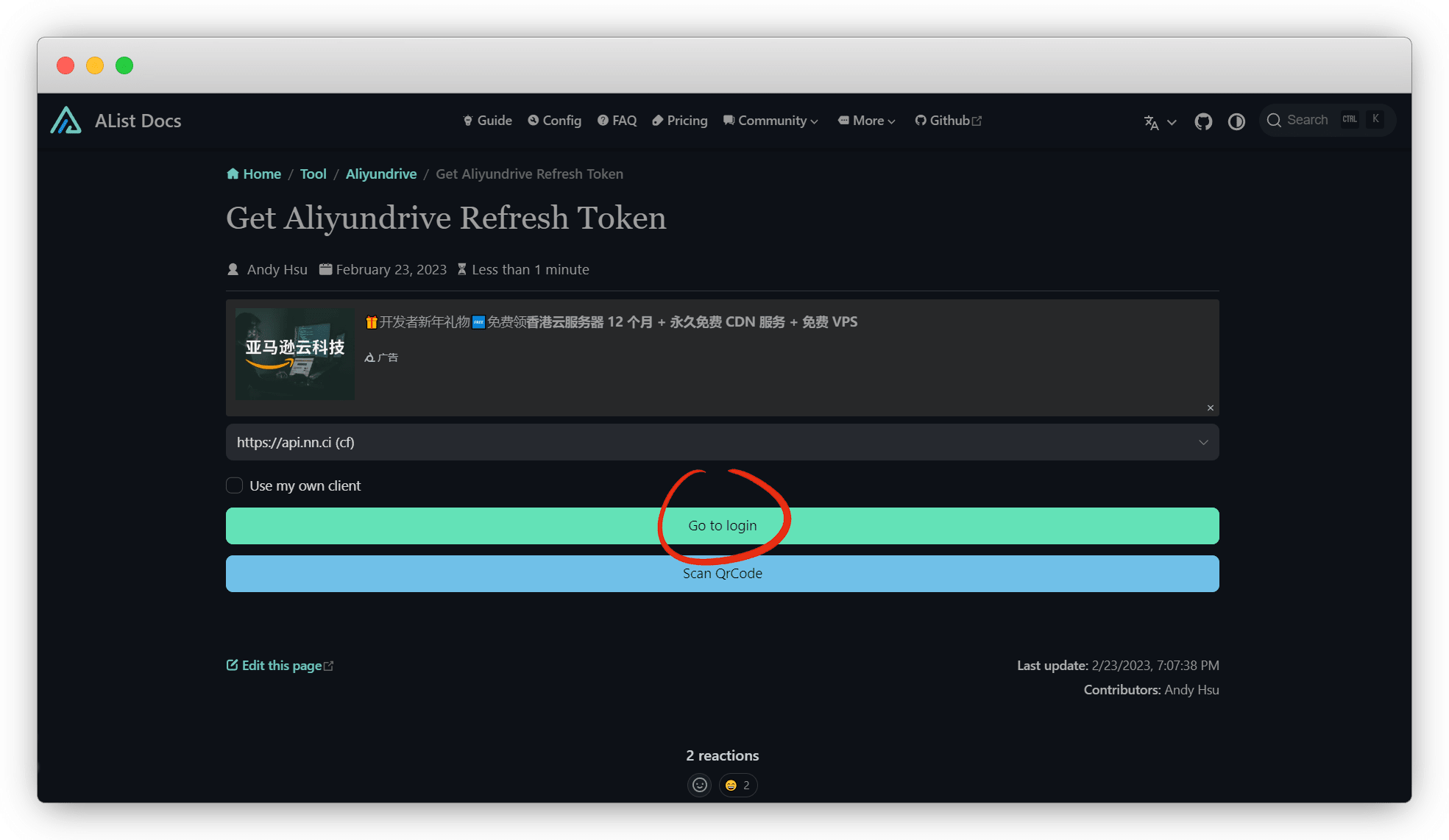
Task: Click the ALIst Docs title text
Action: pyautogui.click(x=138, y=121)
